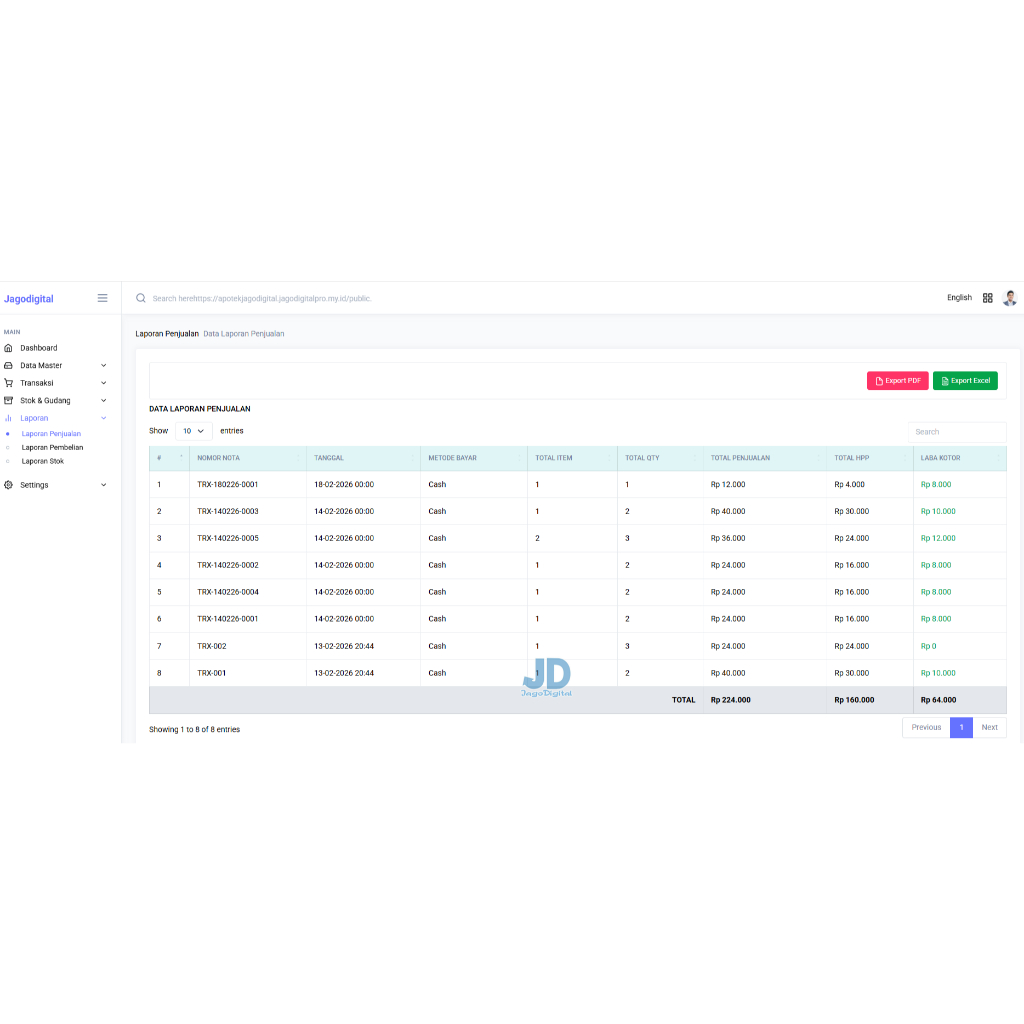Click nota TRX-140226-0003
The image size is (1024, 1024).
pos(227,511)
